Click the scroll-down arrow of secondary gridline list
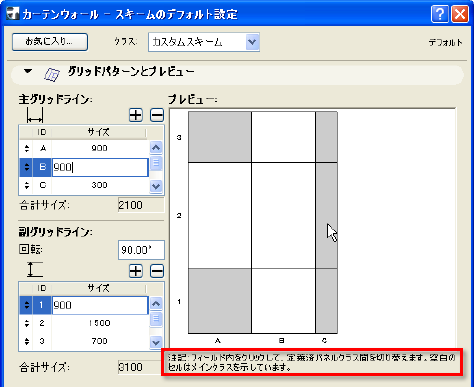 point(156,342)
